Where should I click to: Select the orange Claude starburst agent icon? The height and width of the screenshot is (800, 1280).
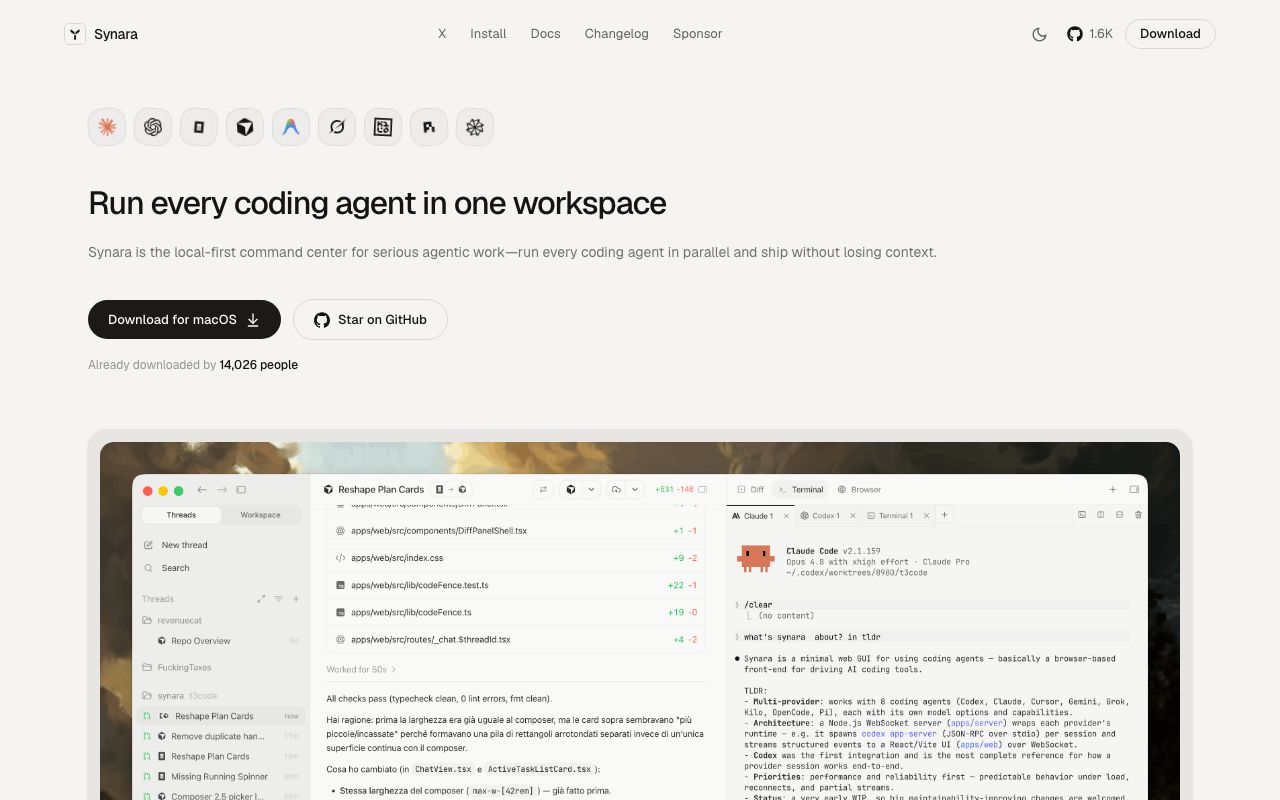pos(107,127)
